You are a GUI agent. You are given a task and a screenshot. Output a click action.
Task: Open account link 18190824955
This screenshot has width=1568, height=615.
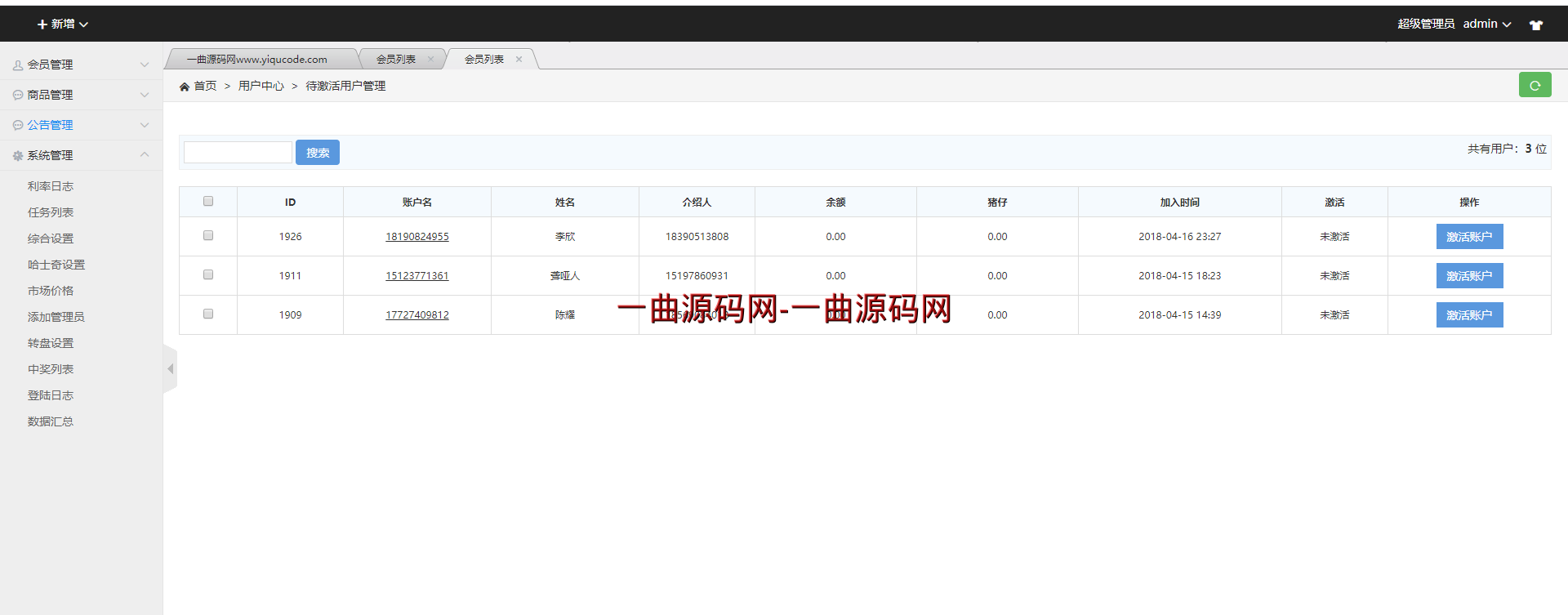[417, 237]
